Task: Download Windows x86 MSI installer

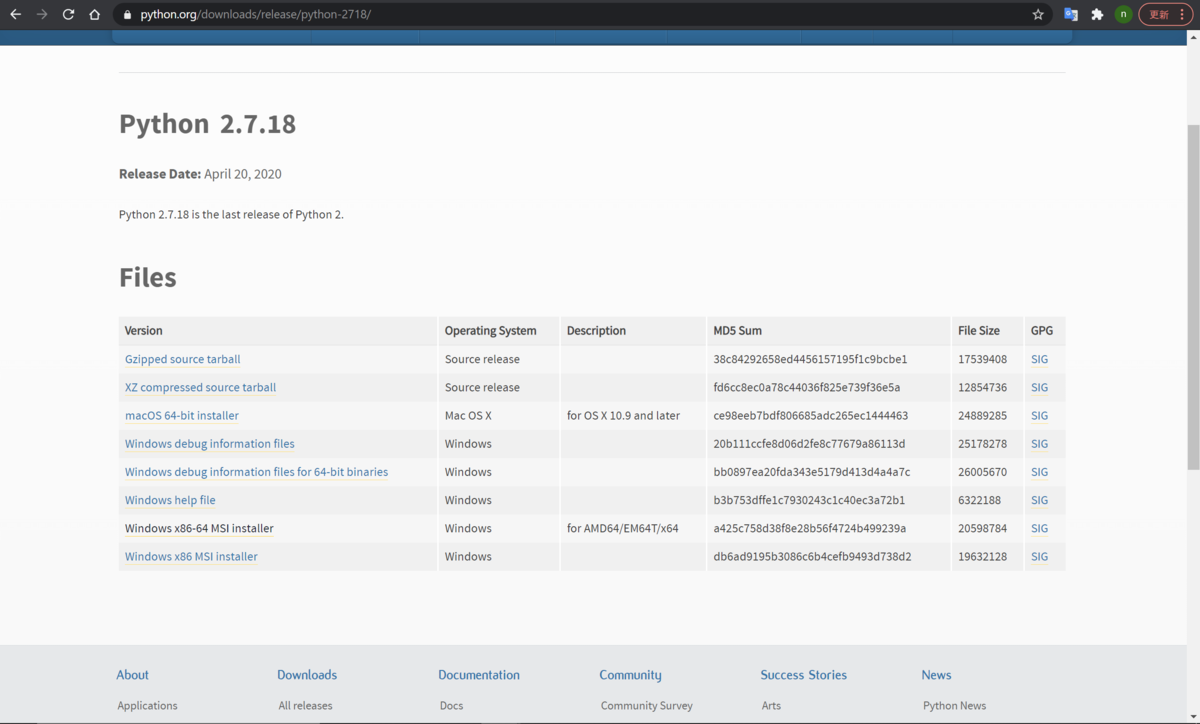Action: 191,556
